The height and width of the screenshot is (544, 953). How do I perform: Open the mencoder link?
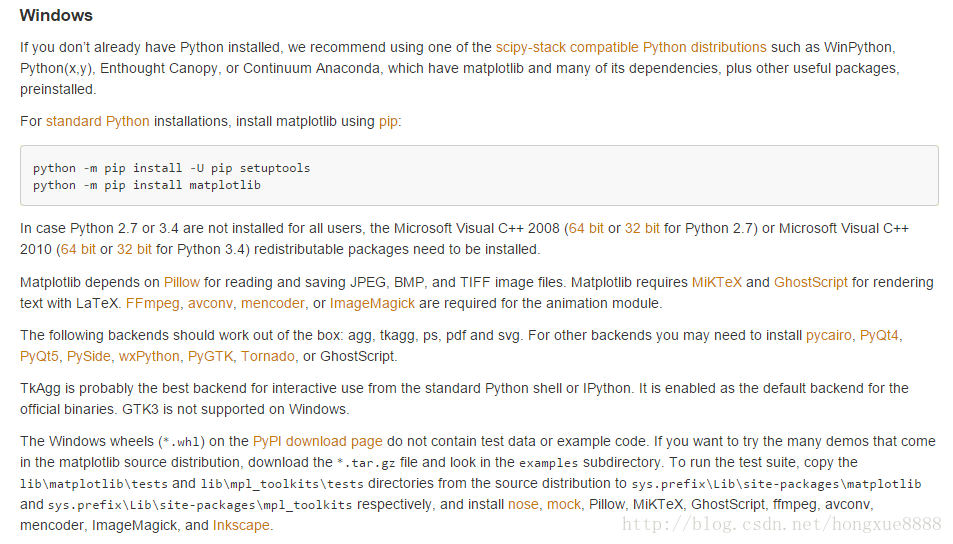coord(273,303)
